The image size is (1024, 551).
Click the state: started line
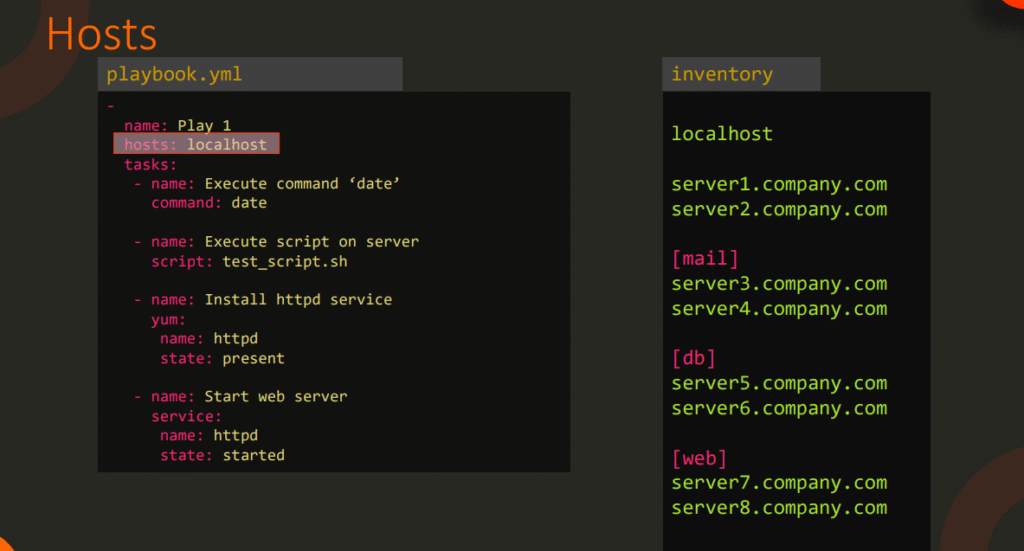click(x=222, y=455)
